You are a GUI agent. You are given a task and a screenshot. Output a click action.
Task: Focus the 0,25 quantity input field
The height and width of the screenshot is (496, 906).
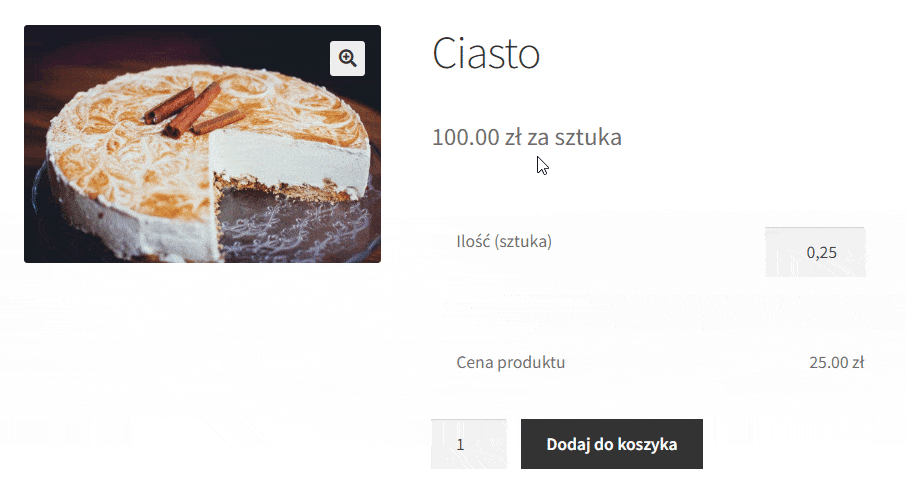point(815,252)
